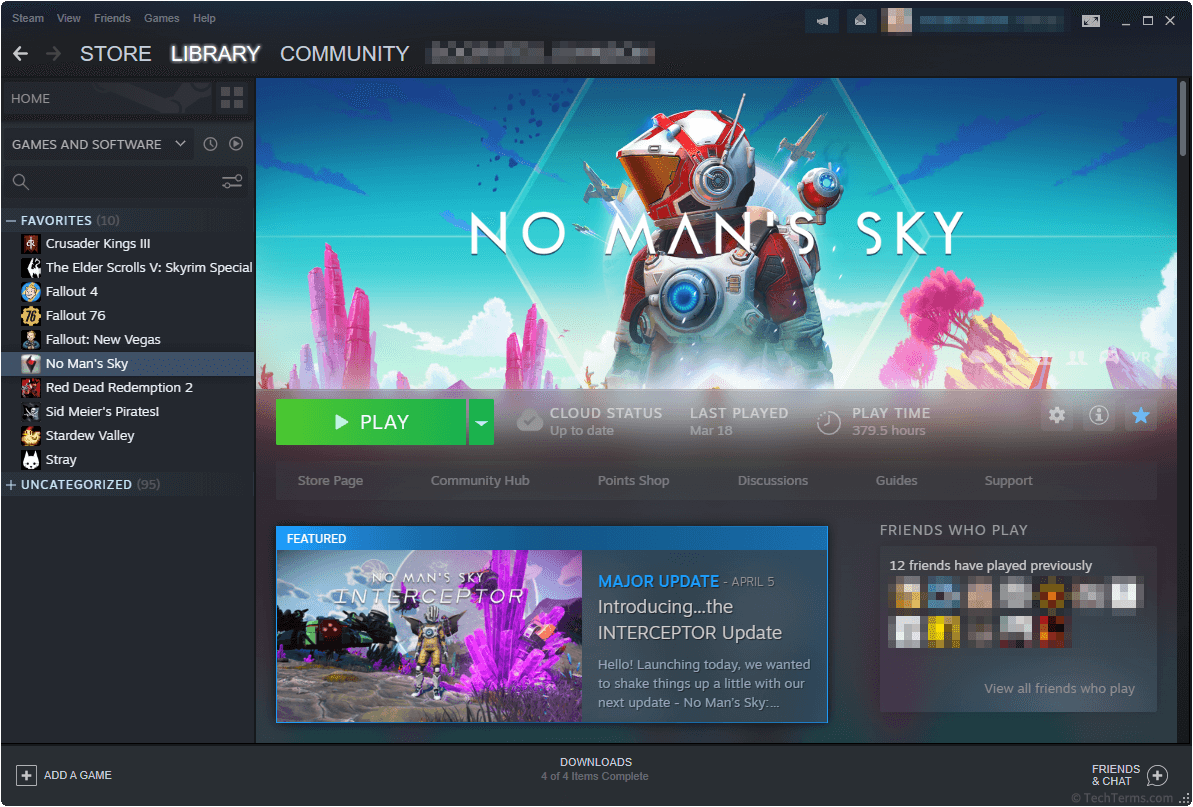Open the Points Shop link
This screenshot has width=1193, height=807.
pyautogui.click(x=633, y=481)
